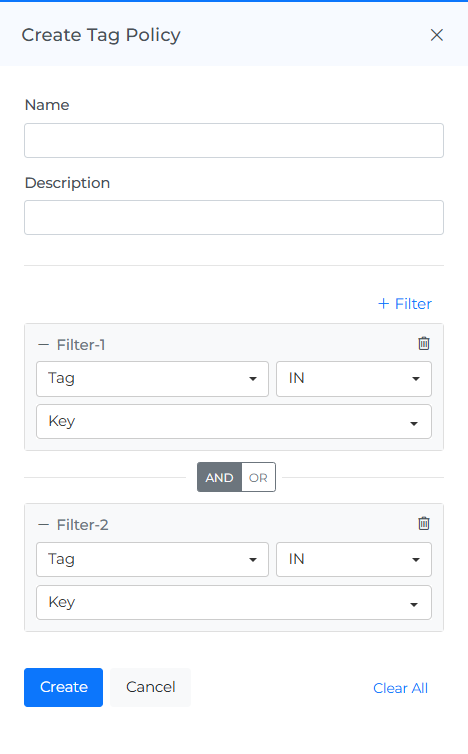Add a new filter via + Filter

pos(405,304)
